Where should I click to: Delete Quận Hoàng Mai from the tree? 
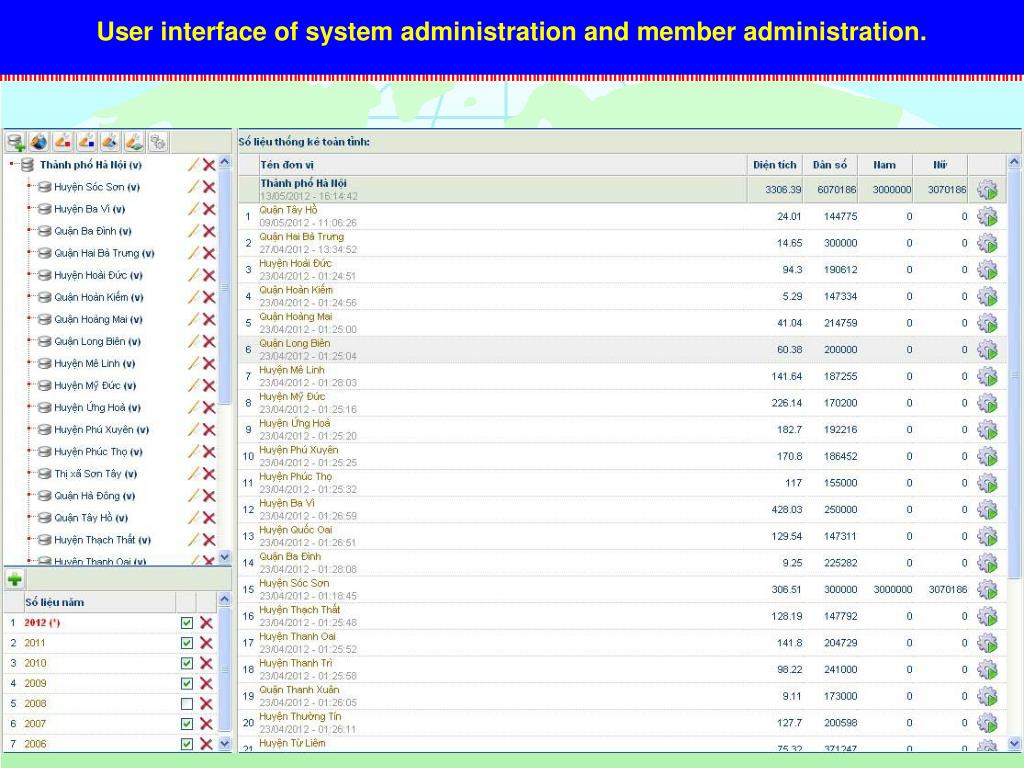pos(209,319)
